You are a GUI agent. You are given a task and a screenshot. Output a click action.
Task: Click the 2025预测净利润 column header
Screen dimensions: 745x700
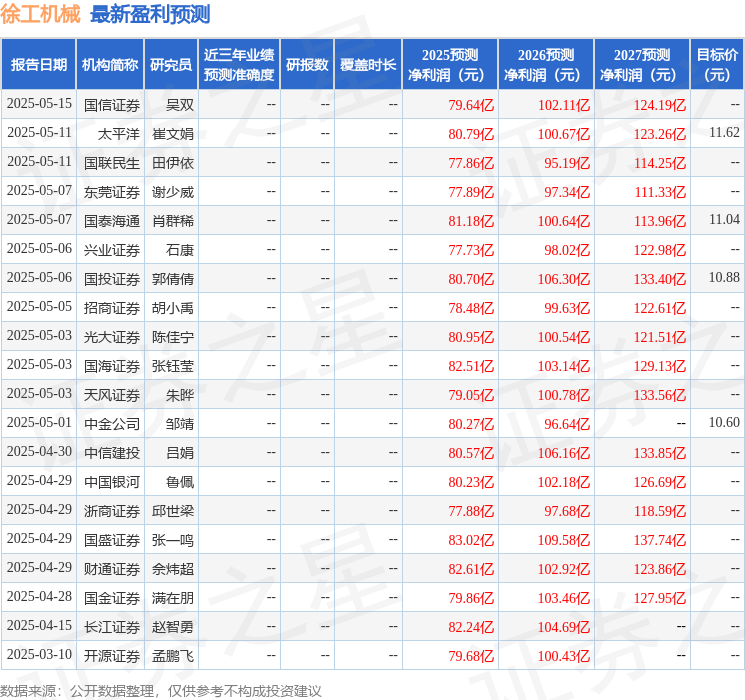tap(450, 64)
